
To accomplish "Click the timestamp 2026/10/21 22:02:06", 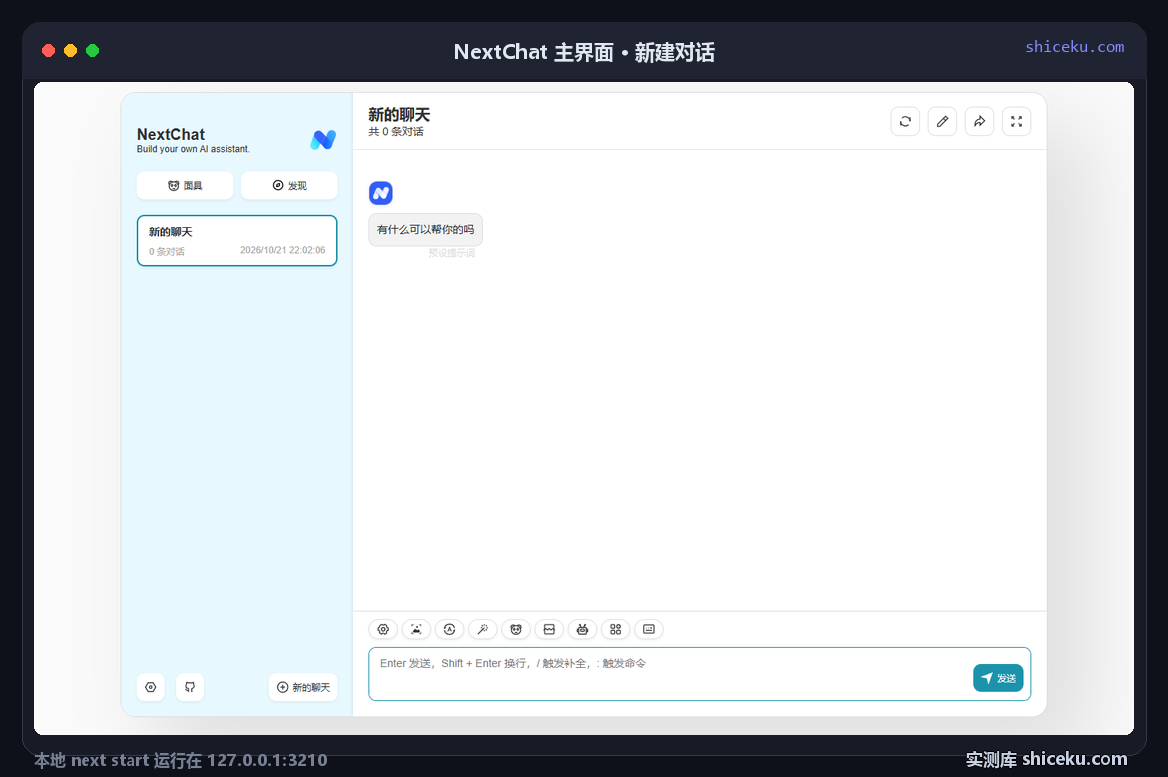I will (282, 250).
